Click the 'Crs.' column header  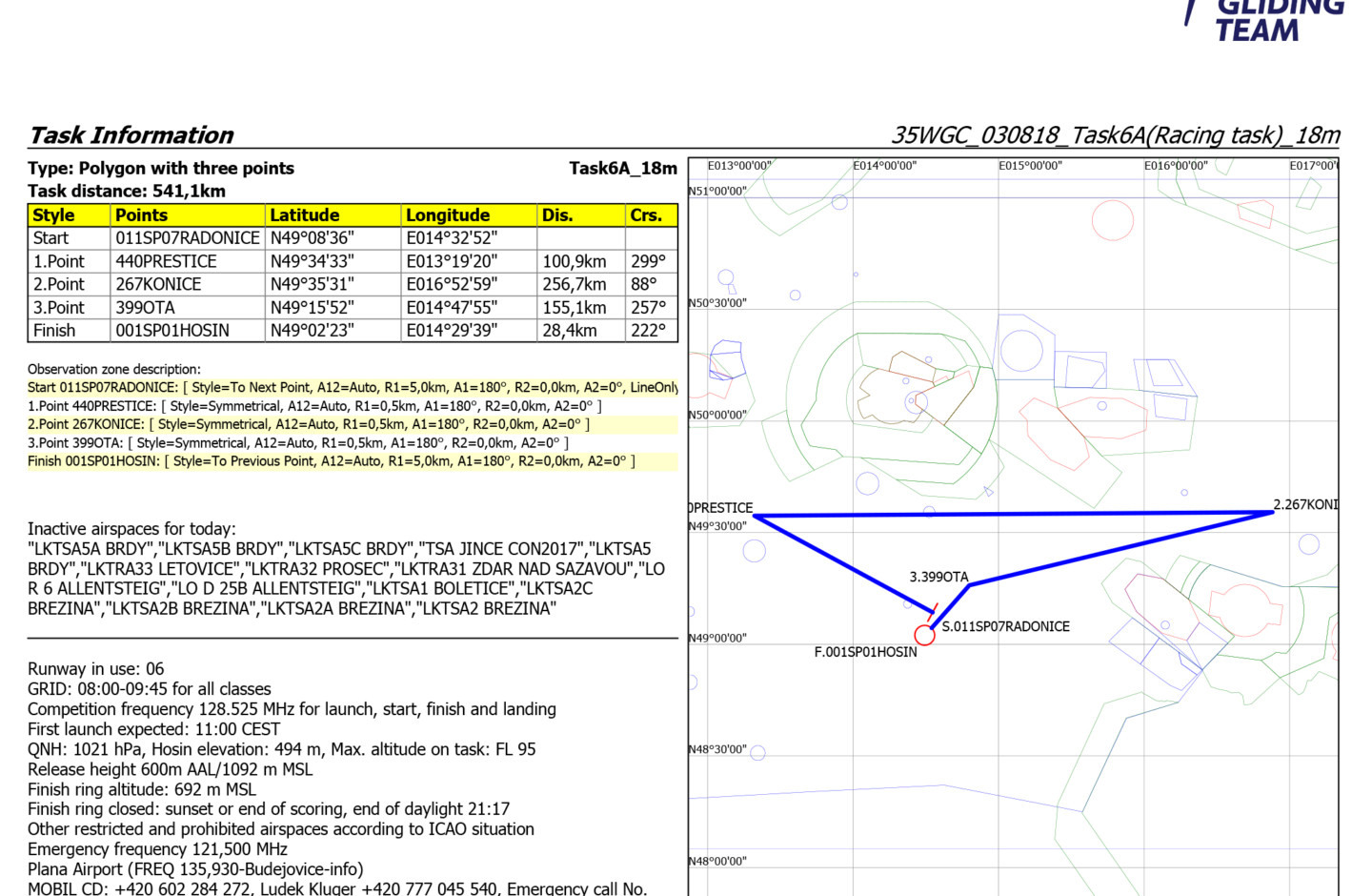point(645,215)
